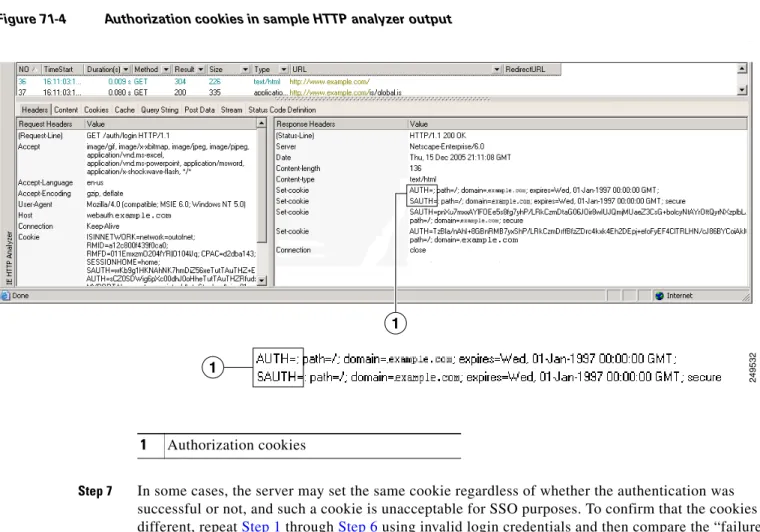Image resolution: width=760 pixels, height=532 pixels.
Task: Click the 200 result value in row 37
Action: [180, 93]
